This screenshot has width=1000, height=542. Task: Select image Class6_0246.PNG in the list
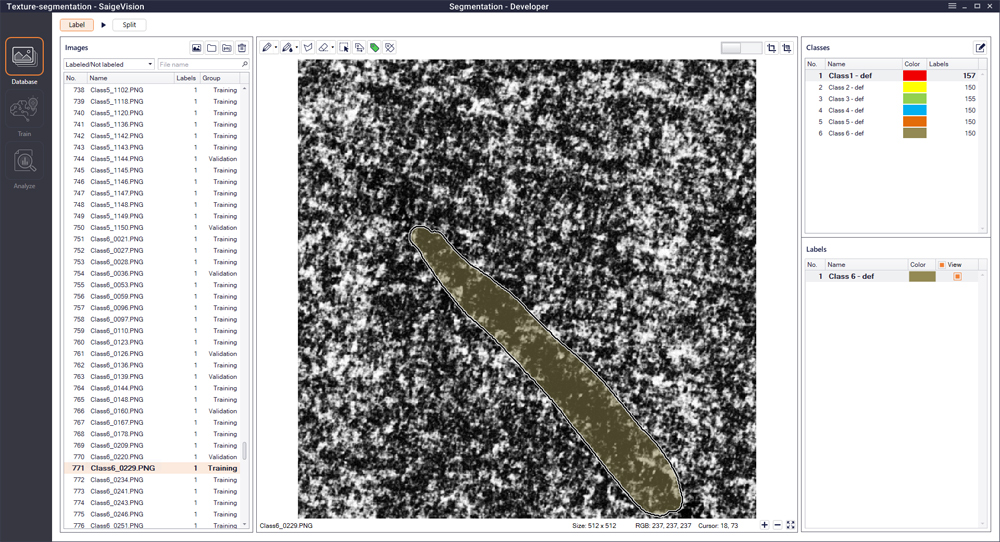(x=152, y=514)
